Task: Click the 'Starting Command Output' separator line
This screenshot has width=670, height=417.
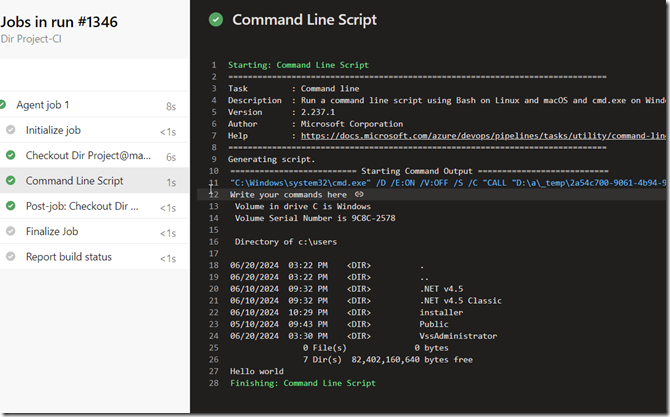Action: (x=419, y=171)
